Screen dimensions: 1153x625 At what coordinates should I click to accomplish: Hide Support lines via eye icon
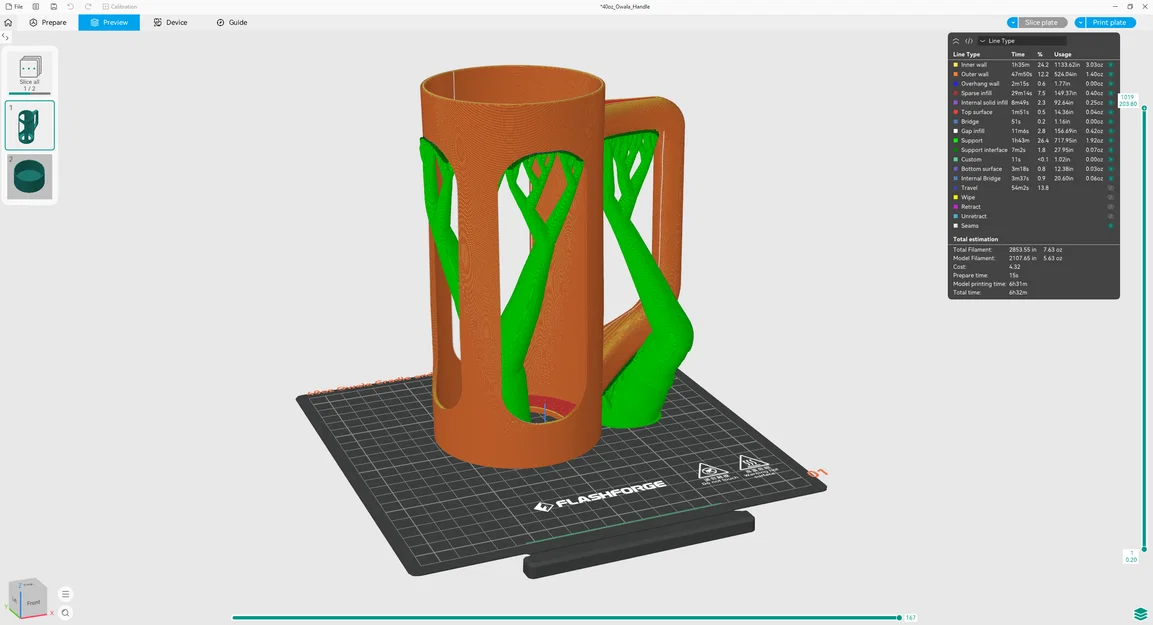(x=1111, y=140)
